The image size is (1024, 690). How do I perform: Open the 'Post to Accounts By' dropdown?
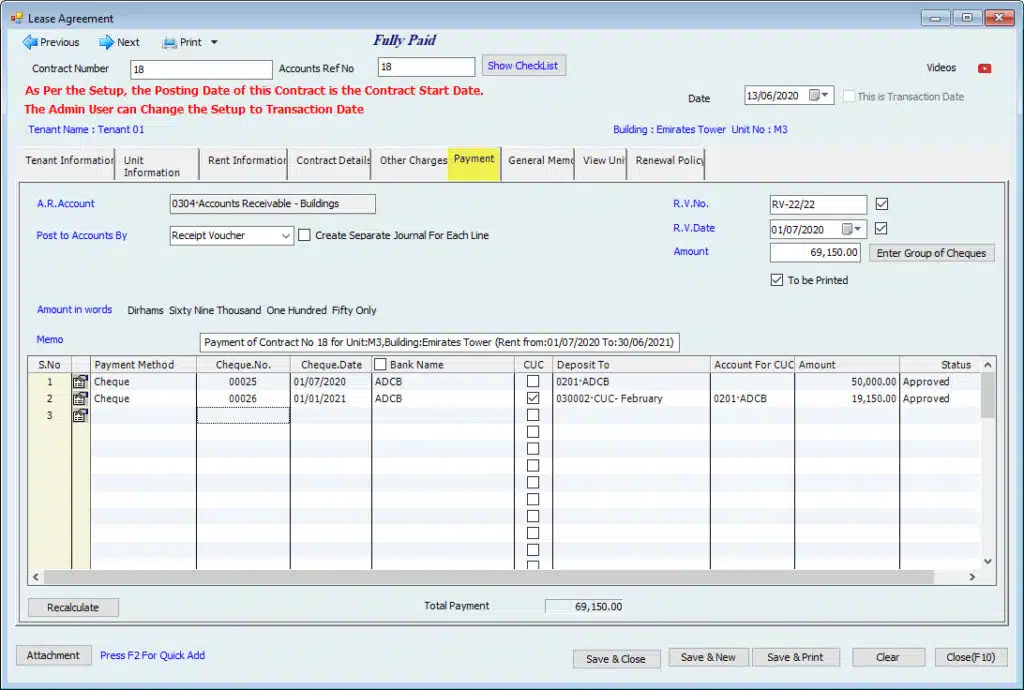point(285,236)
